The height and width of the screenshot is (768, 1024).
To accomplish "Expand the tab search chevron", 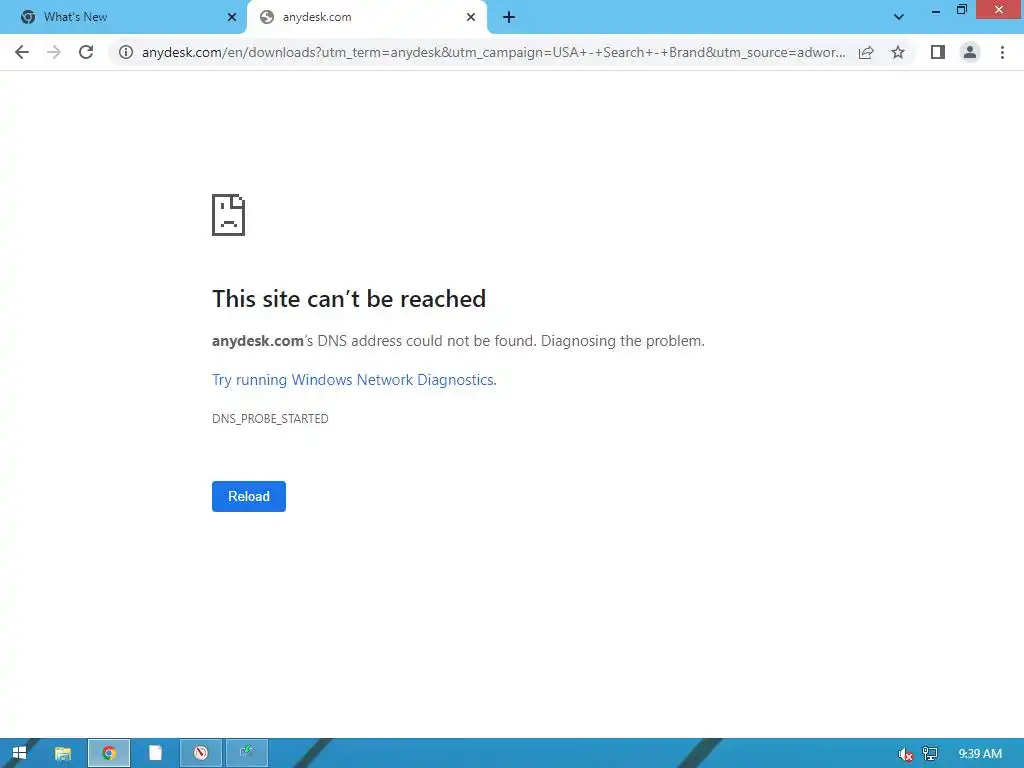I will pyautogui.click(x=899, y=17).
